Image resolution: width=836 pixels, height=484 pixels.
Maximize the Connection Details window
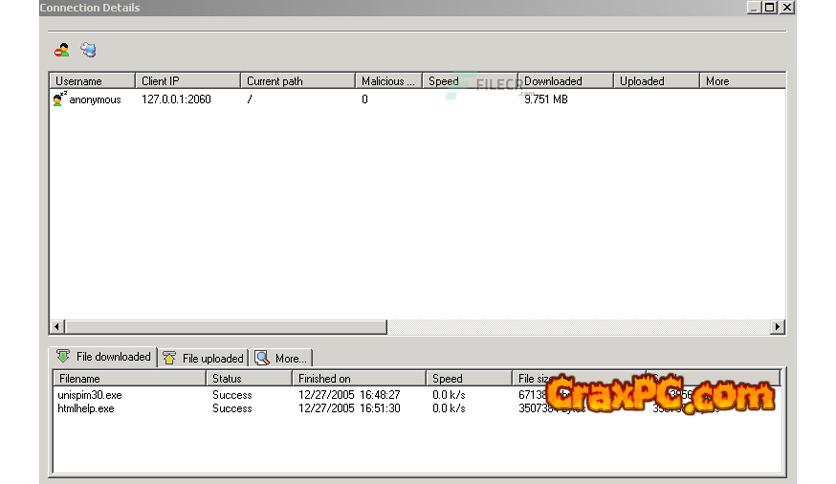tap(770, 7)
